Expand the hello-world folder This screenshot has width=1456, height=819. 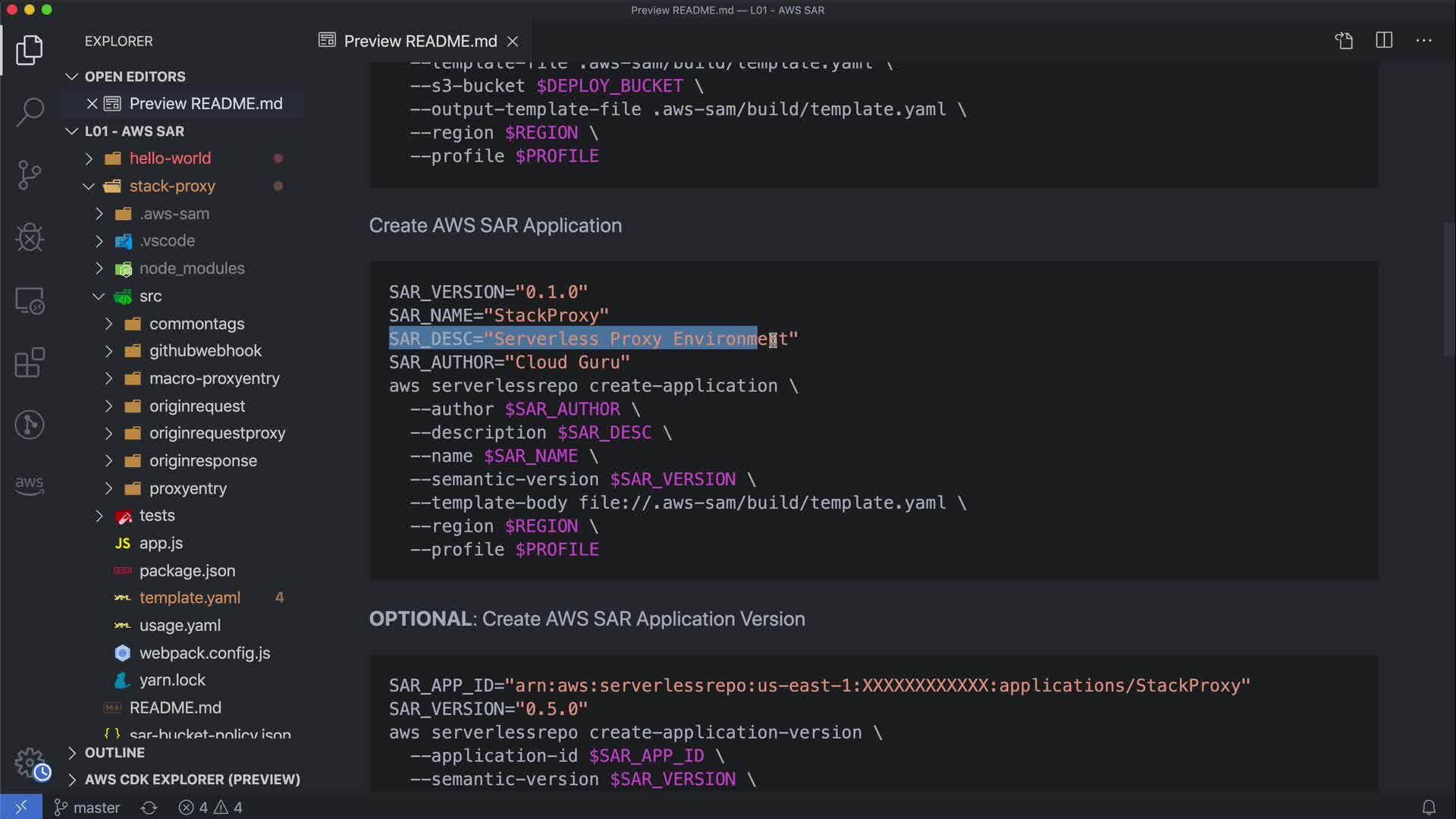coord(170,158)
